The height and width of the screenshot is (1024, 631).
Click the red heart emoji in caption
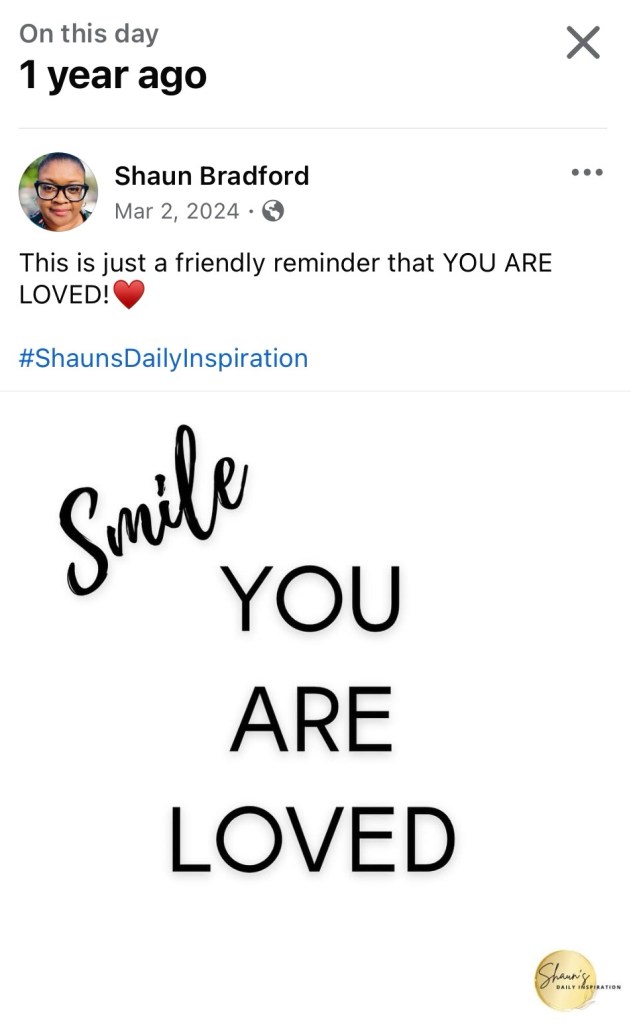(129, 295)
